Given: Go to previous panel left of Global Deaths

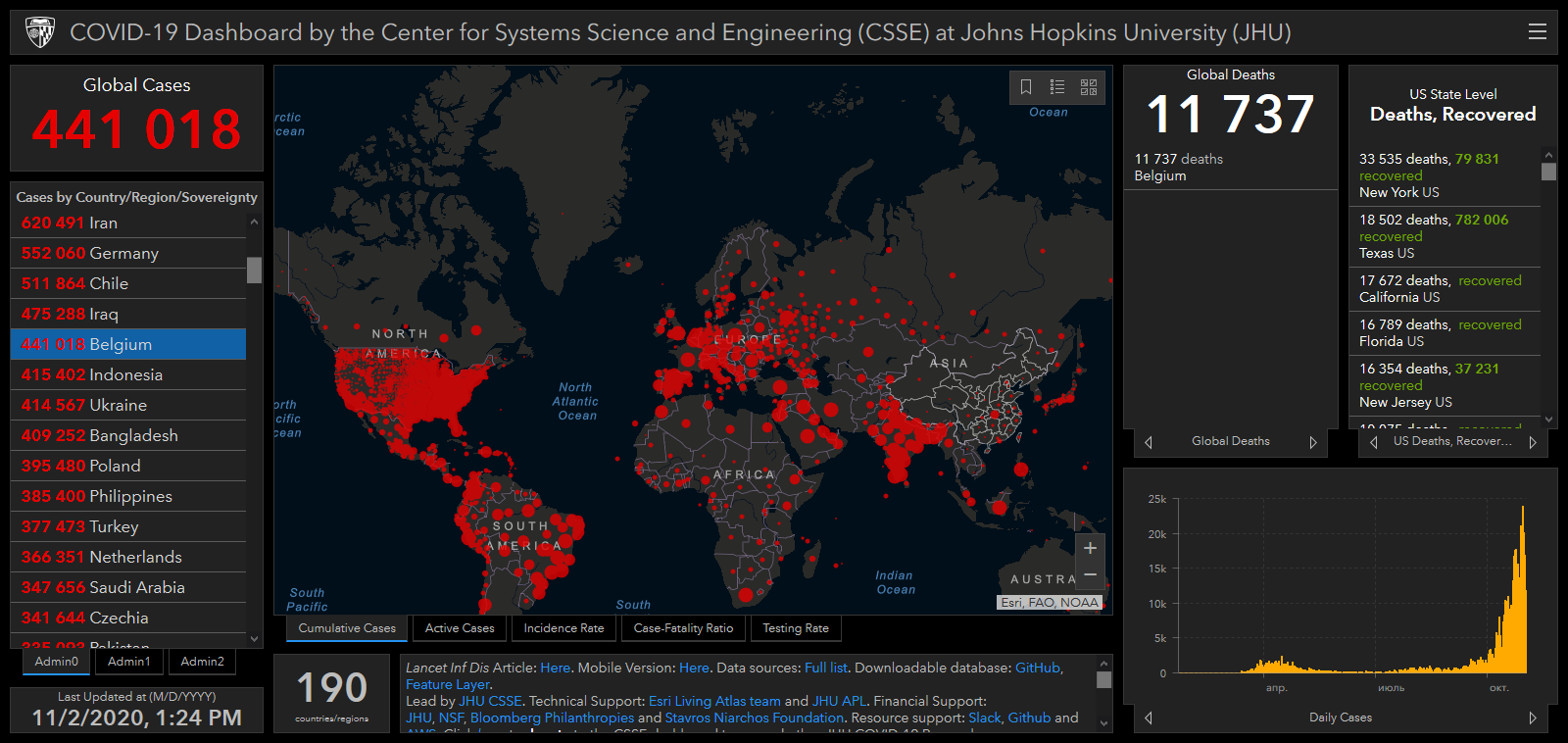Looking at the screenshot, I should 1149,442.
